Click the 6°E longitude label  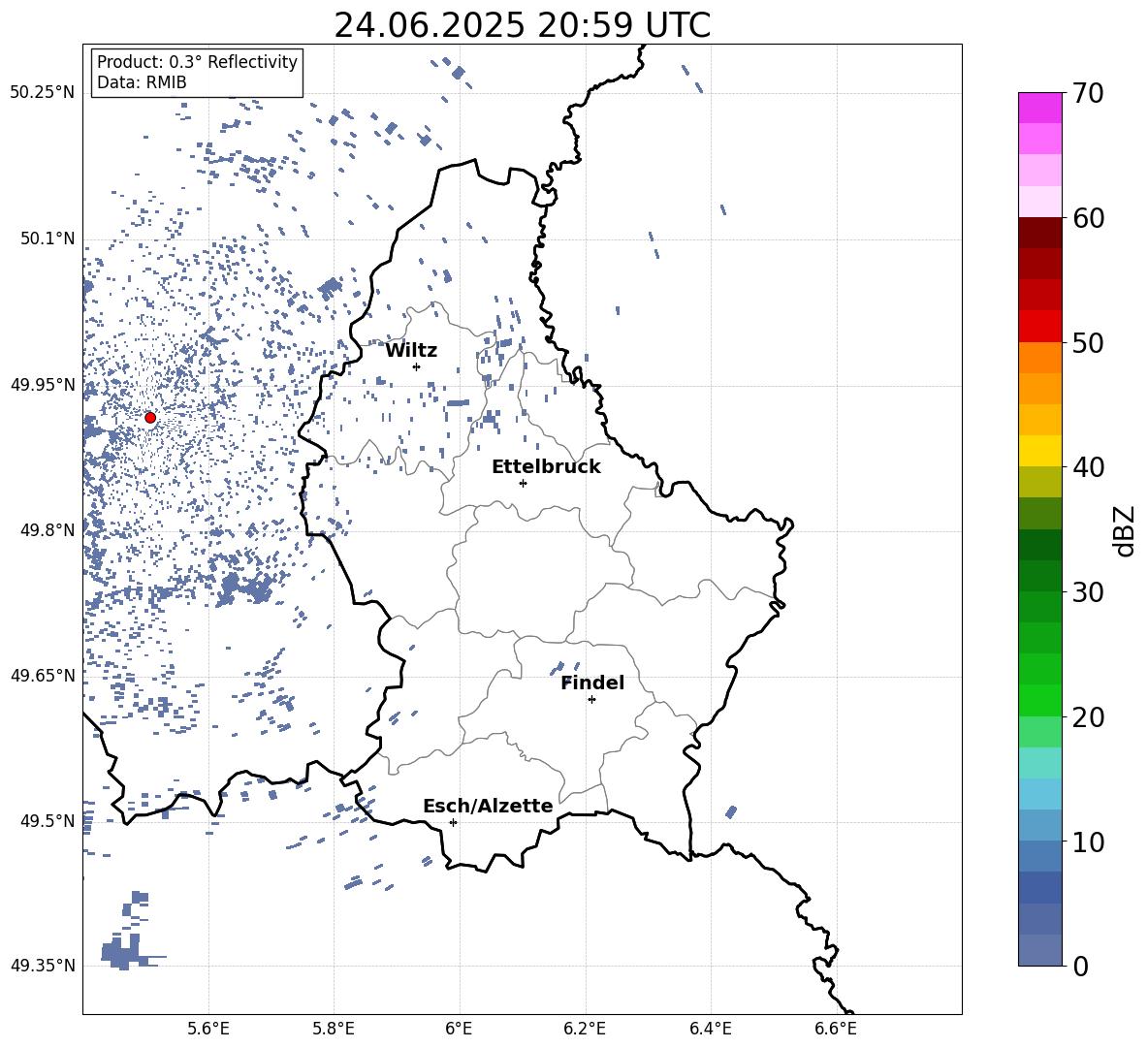[459, 1029]
